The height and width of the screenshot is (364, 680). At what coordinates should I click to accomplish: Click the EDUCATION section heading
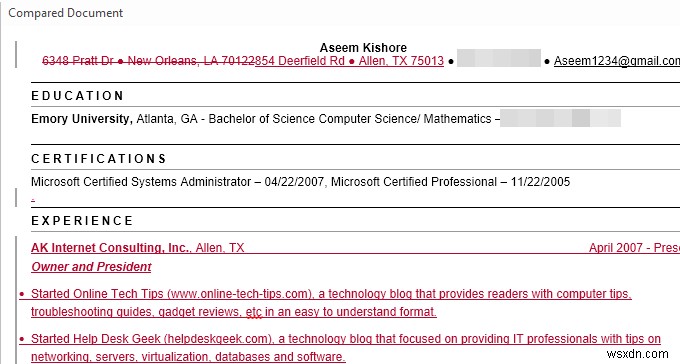pyautogui.click(x=78, y=96)
